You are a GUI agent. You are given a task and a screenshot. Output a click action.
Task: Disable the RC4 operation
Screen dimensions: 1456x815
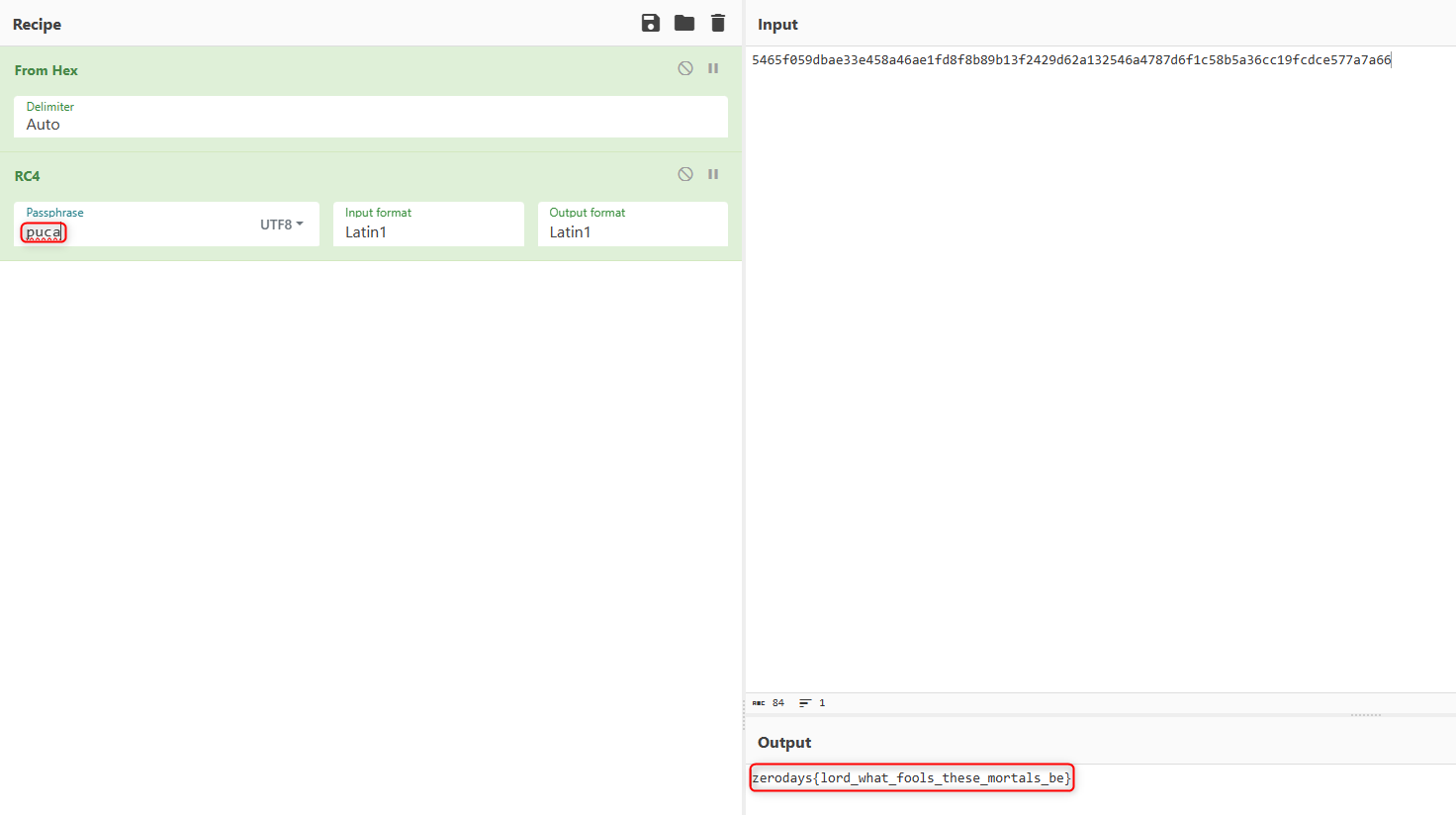click(x=685, y=174)
